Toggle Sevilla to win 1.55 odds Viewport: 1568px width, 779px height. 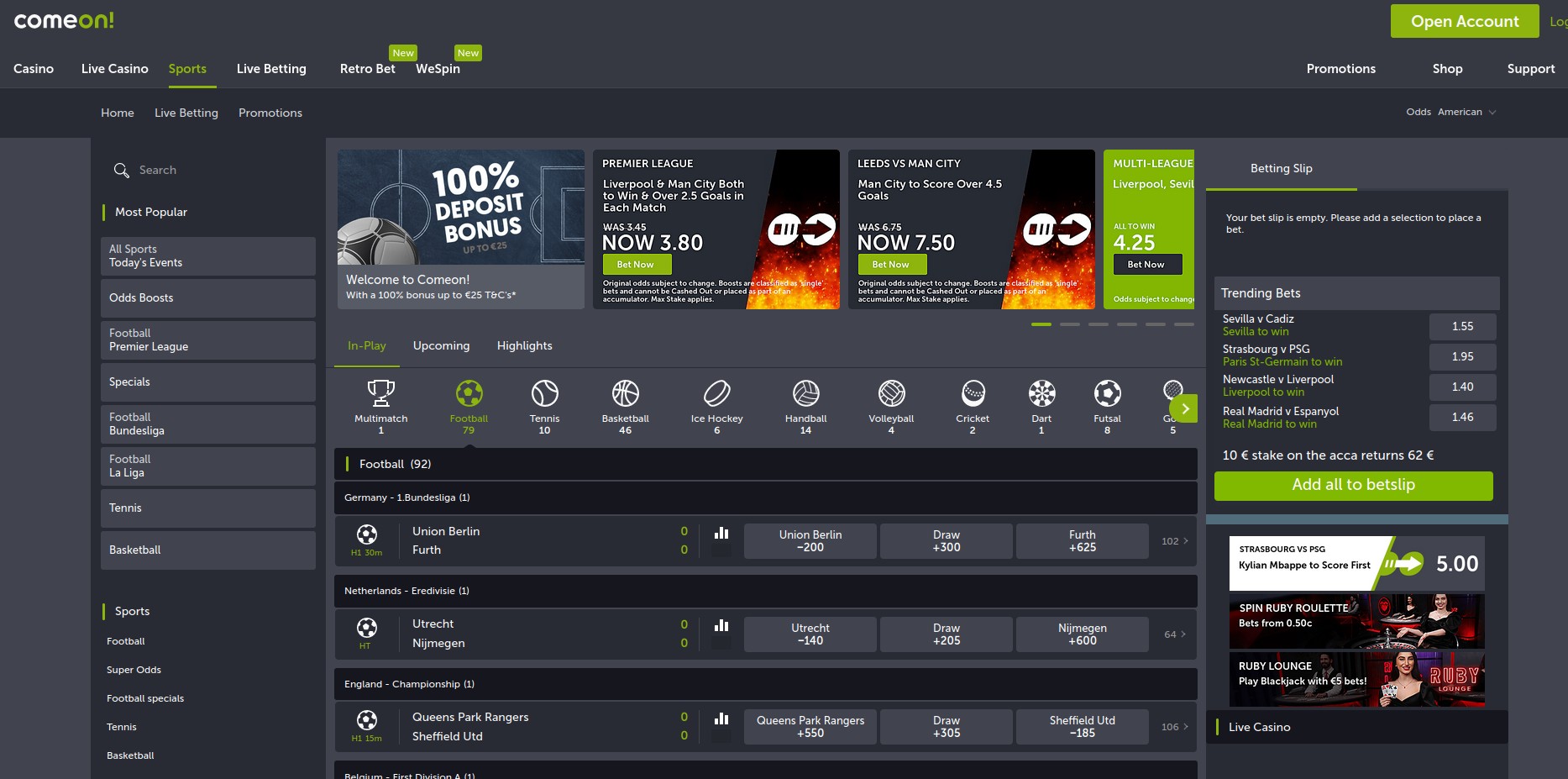pos(1462,326)
